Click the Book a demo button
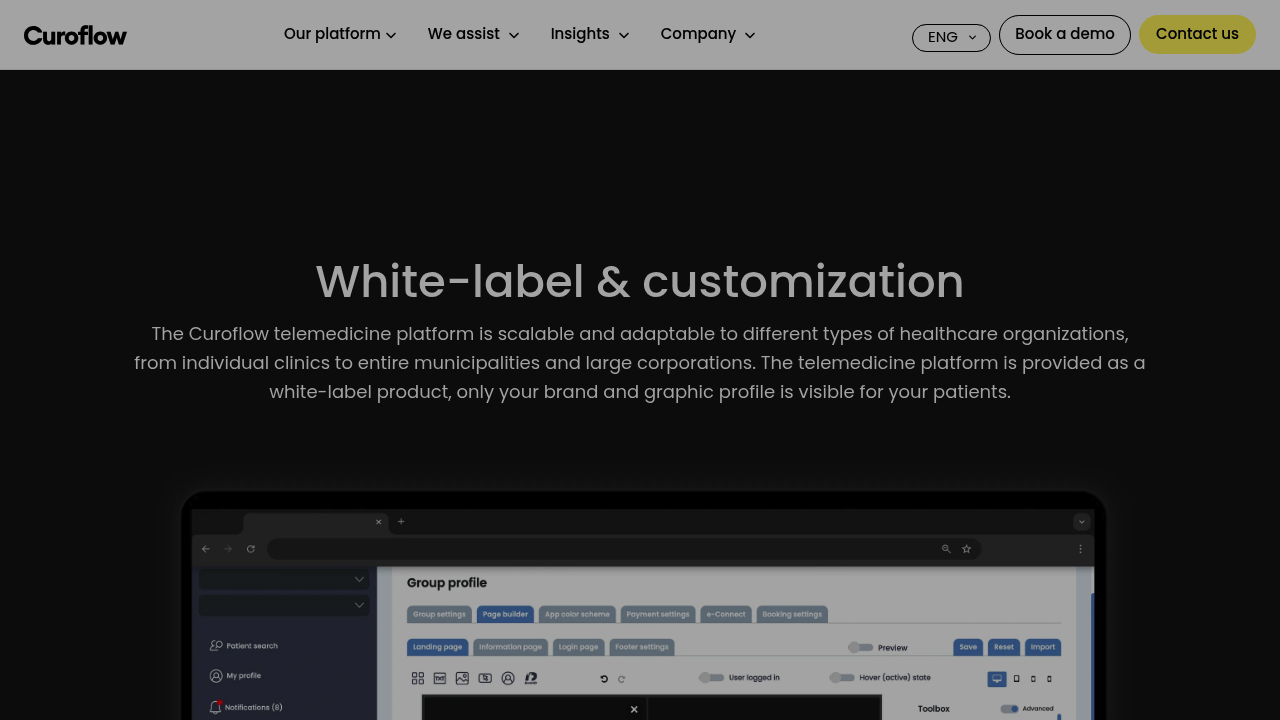Screen dimensions: 1280x720 [1064, 34]
